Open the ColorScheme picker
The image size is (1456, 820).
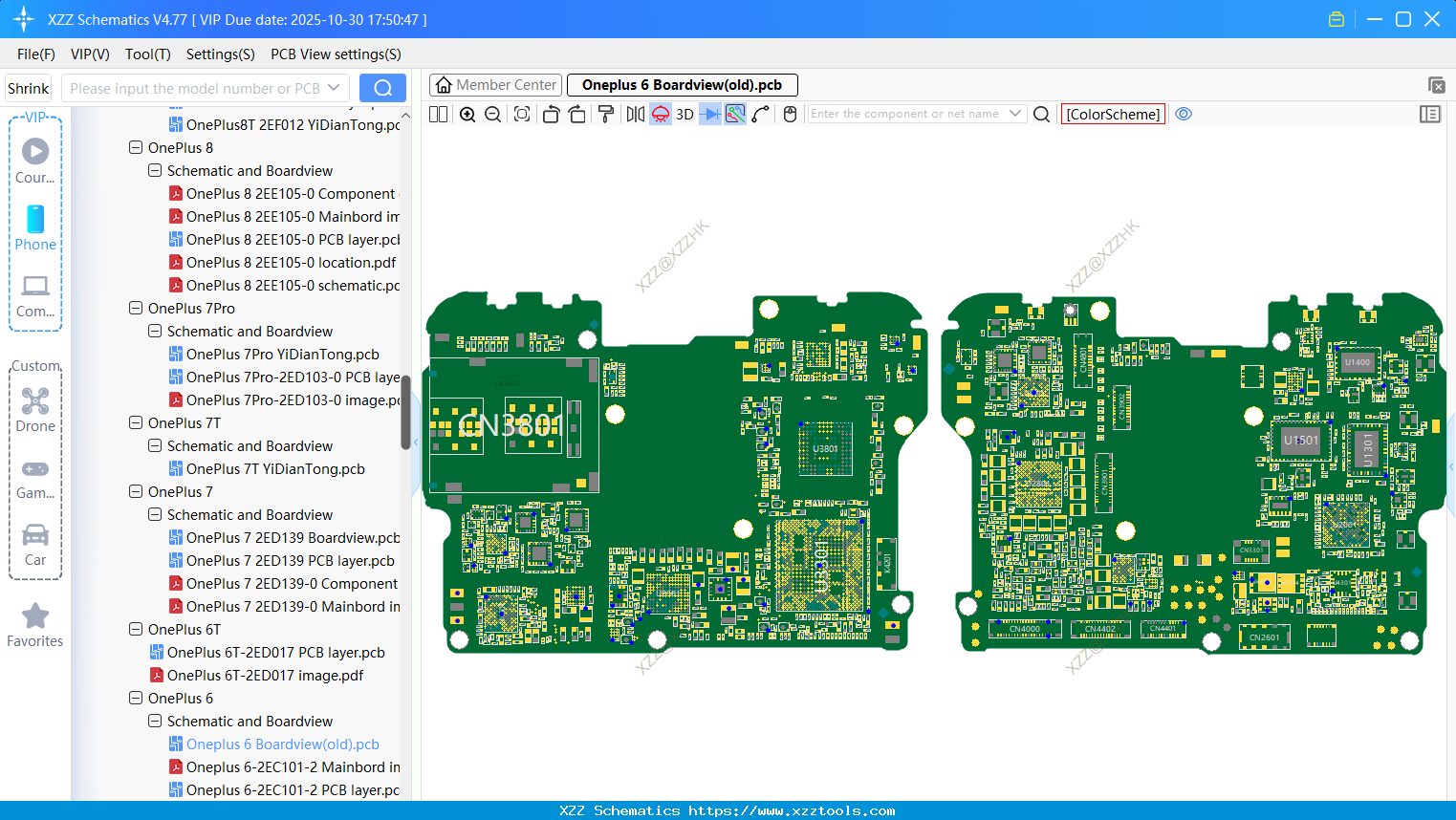1113,115
